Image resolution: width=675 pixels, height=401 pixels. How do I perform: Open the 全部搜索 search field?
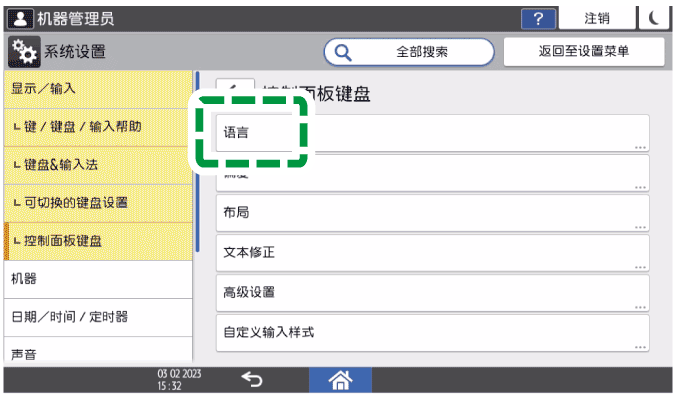point(409,52)
